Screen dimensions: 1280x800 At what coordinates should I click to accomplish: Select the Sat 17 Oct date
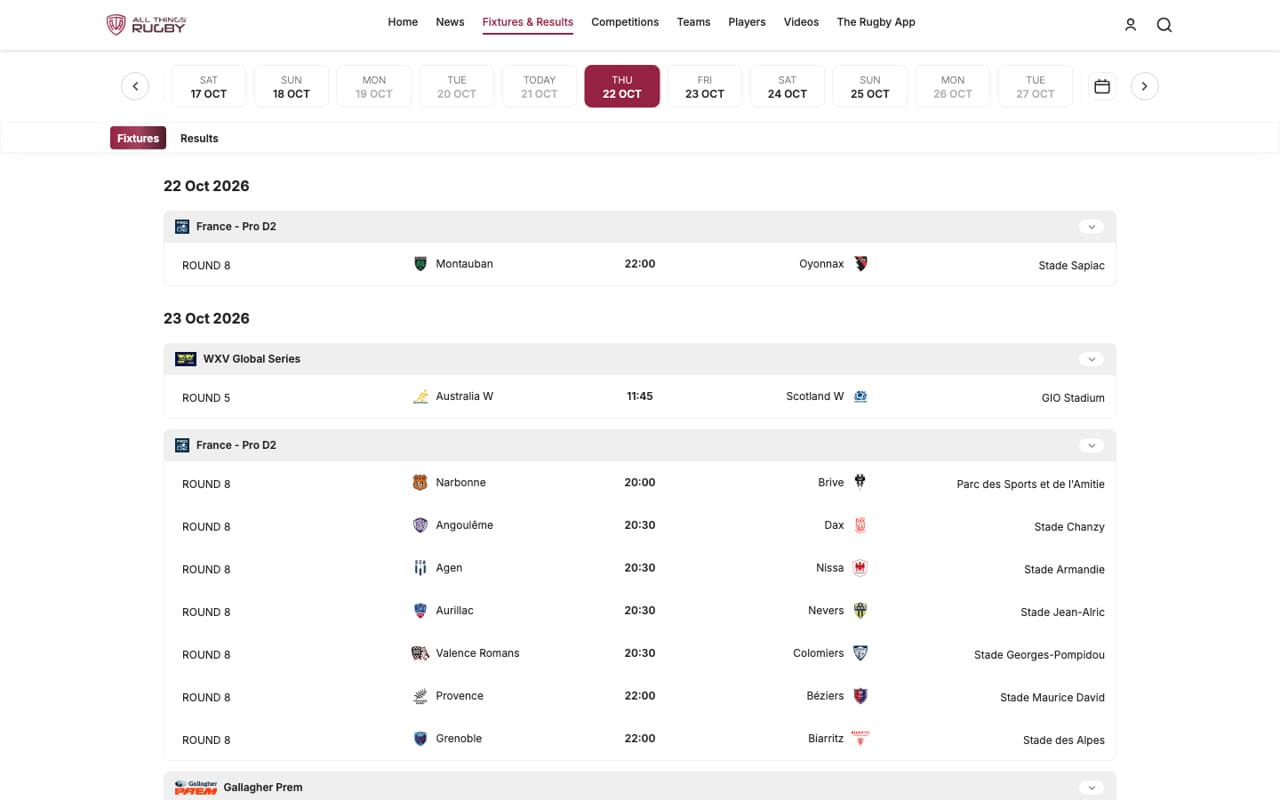coord(208,86)
